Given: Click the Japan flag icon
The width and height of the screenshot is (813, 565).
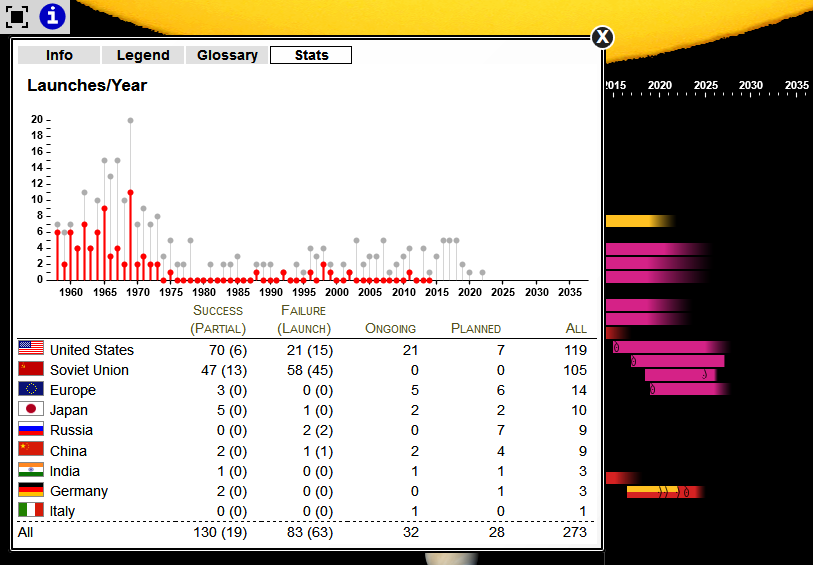Looking at the screenshot, I should pos(31,409).
